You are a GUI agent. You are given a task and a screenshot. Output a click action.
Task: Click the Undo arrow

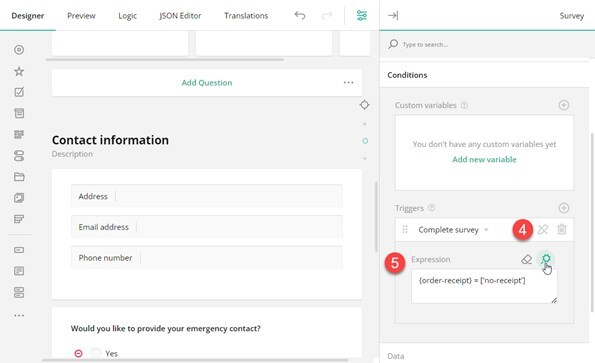(300, 15)
